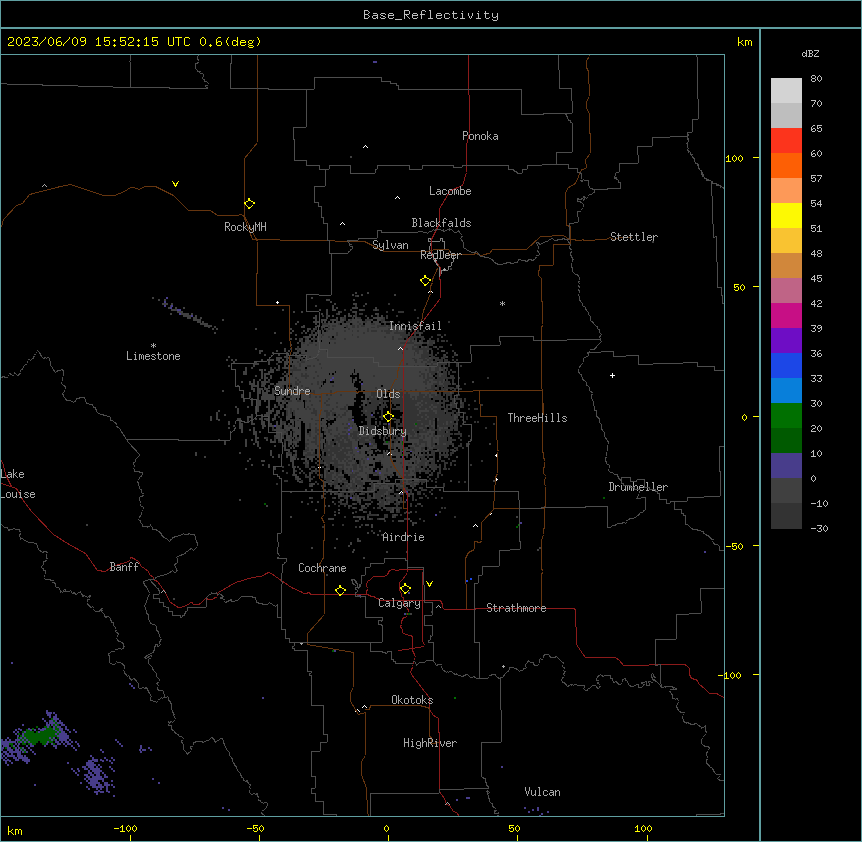Click the Sylvan label

pos(390,245)
